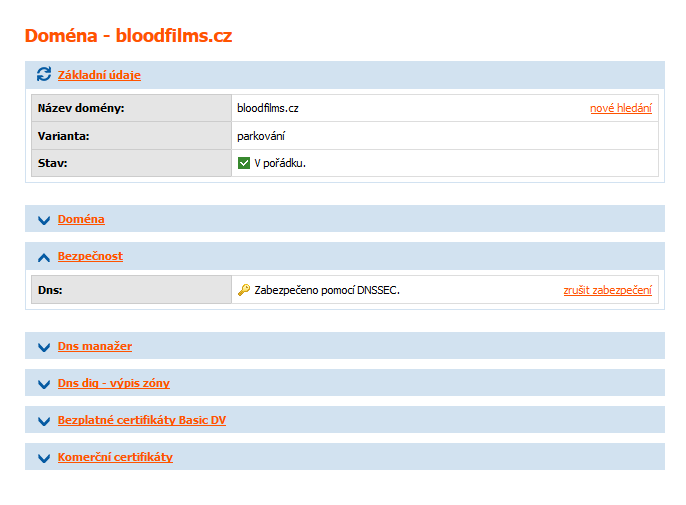Click the Bezpečnost heading link
This screenshot has height=505, width=686.
pos(90,256)
